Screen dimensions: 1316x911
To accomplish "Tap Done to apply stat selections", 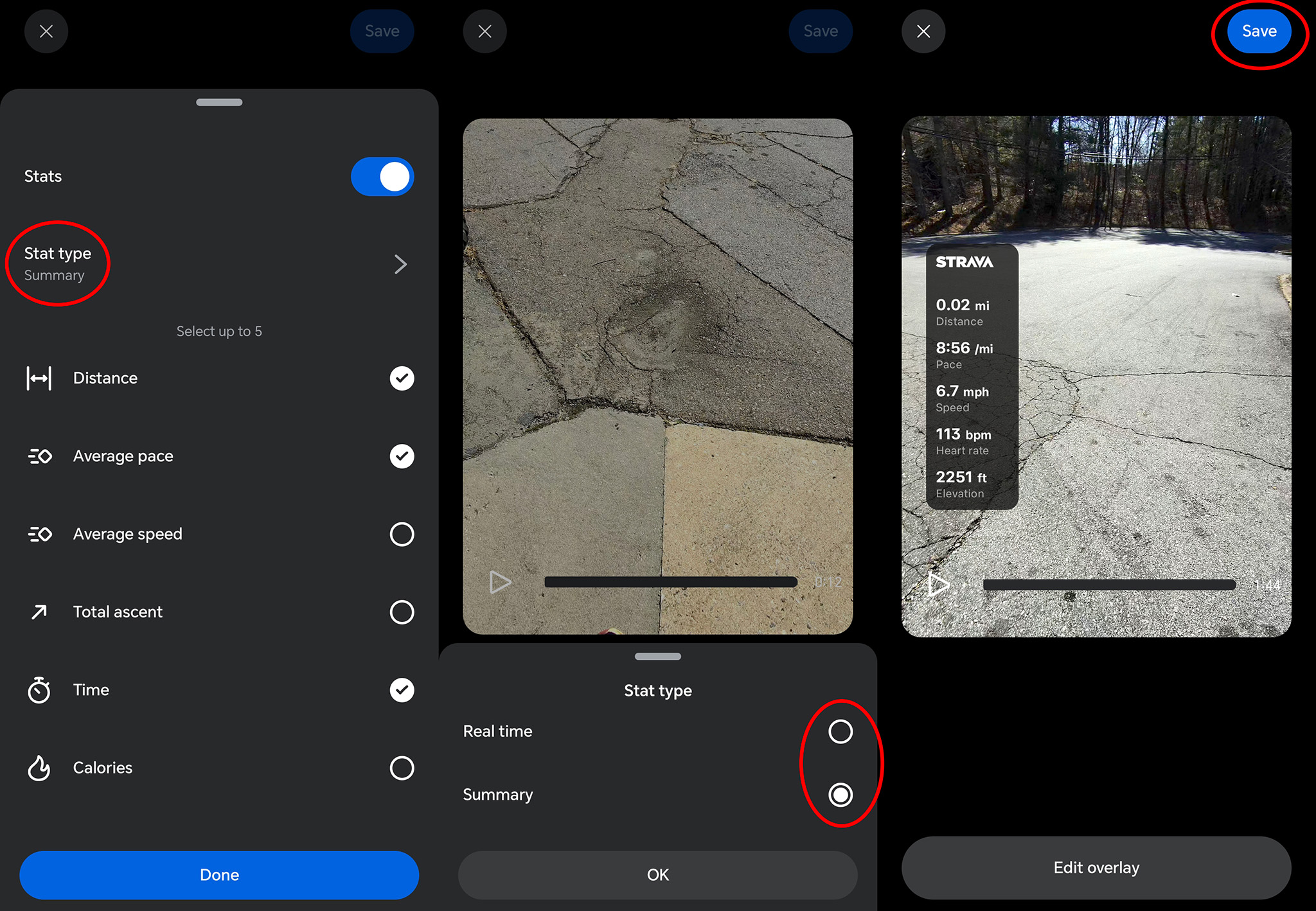I will (x=219, y=874).
